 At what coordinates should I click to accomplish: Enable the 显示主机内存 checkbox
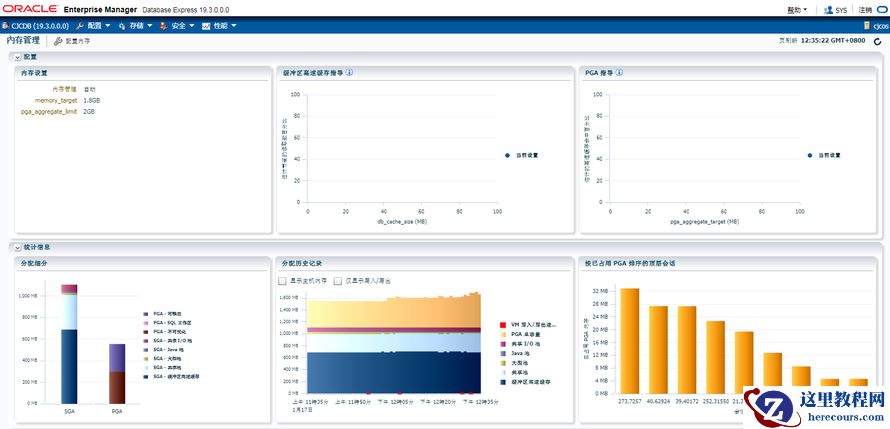click(282, 281)
